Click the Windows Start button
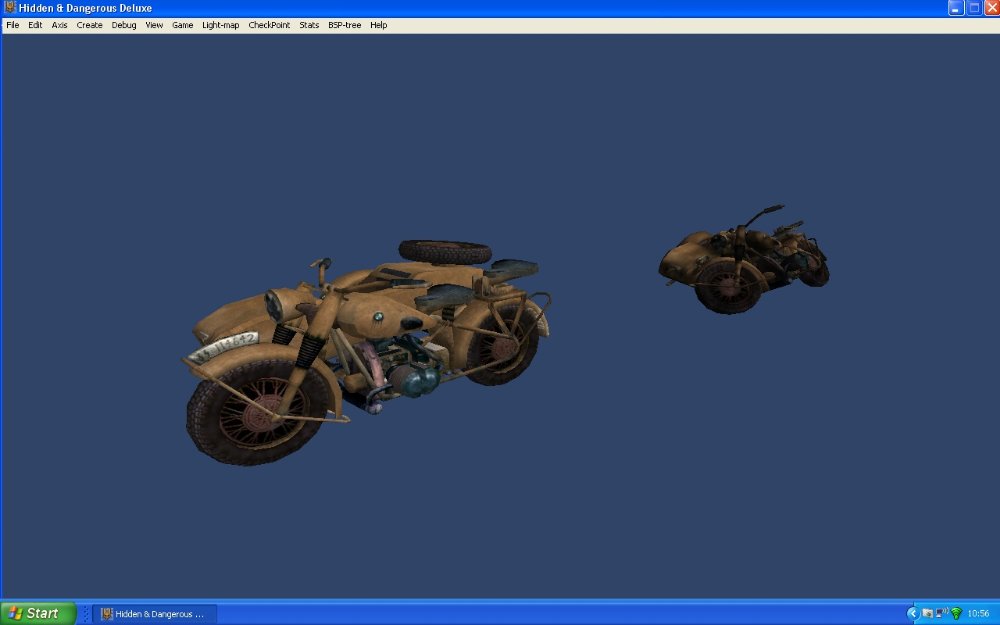 pyautogui.click(x=38, y=613)
